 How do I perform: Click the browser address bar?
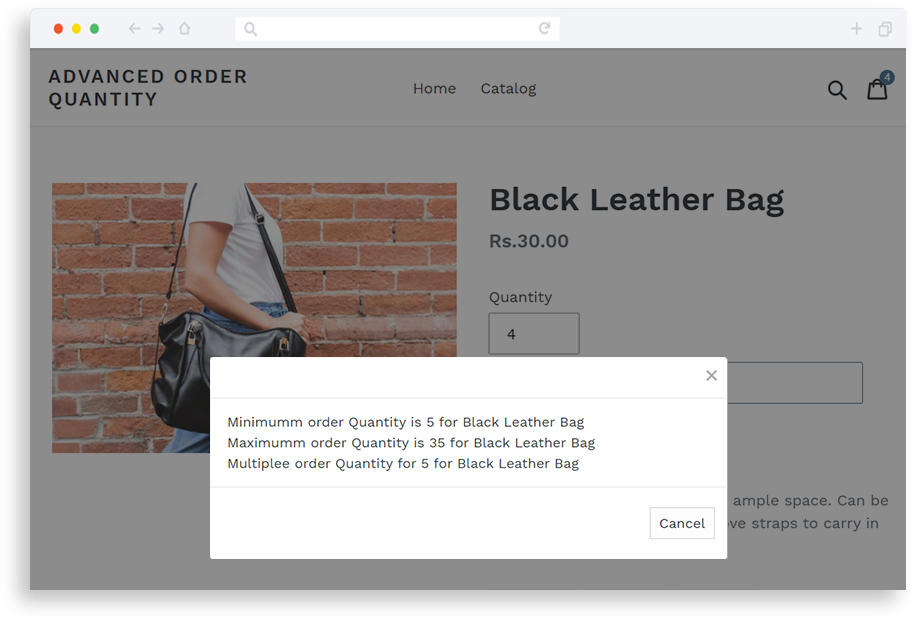click(x=397, y=29)
